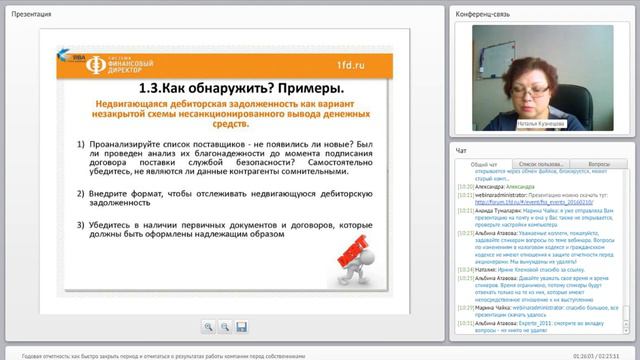
Task: Save the presentation with floppy disk icon
Action: click(242, 327)
